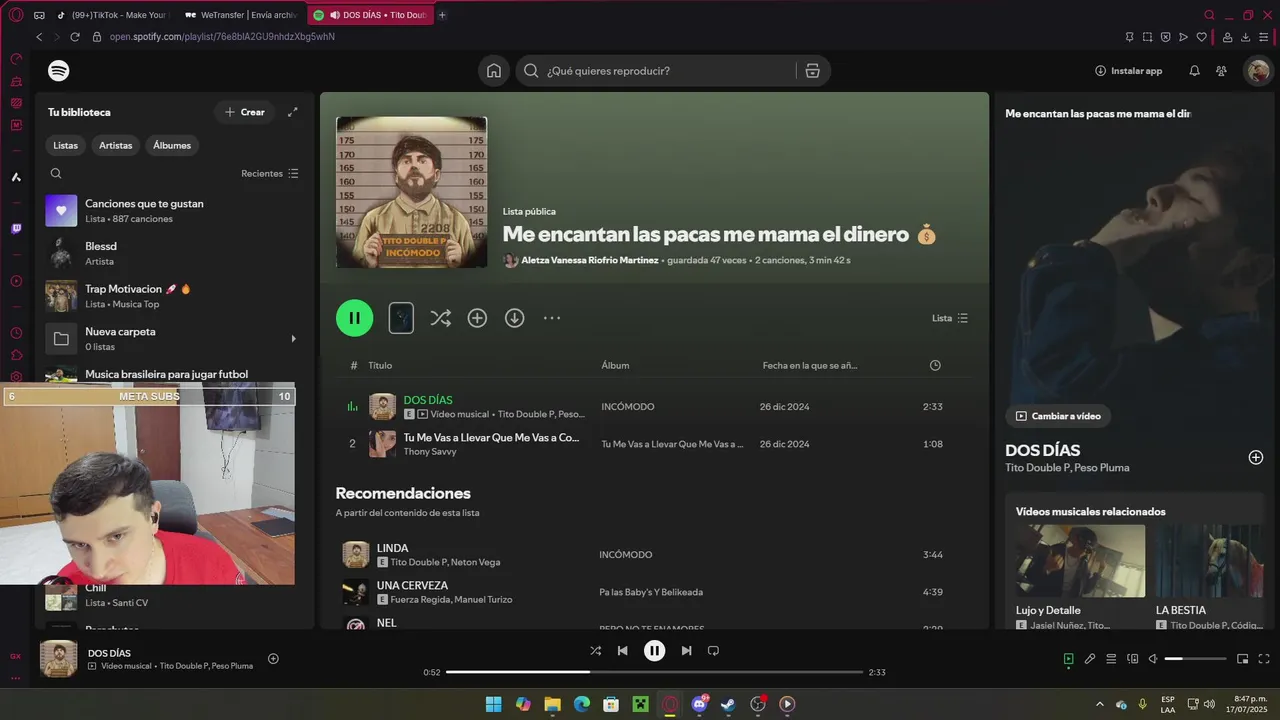Viewport: 1280px width, 720px height.
Task: Toggle the Now Playing view button
Action: click(1068, 659)
